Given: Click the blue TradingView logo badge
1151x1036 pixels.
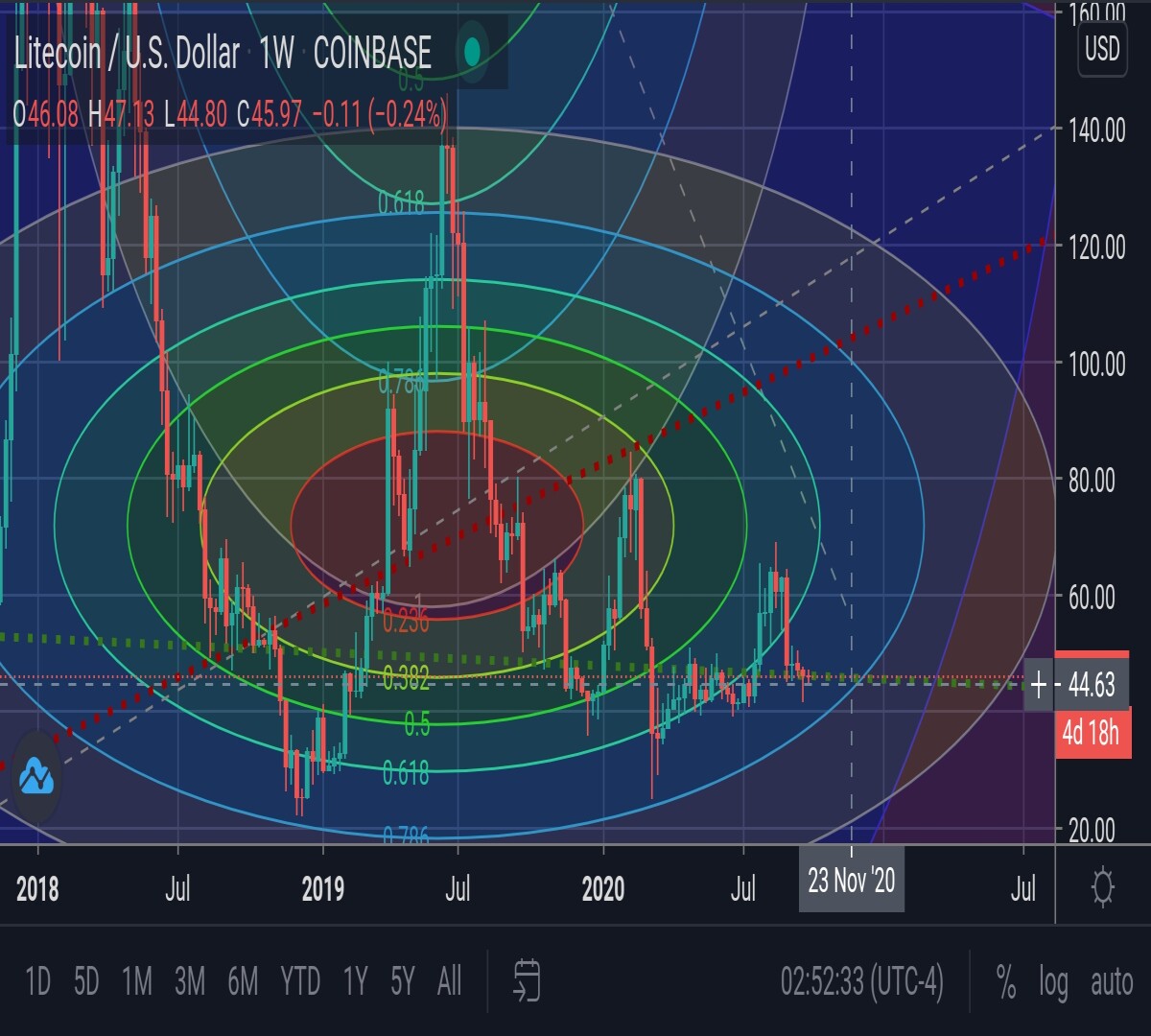Looking at the screenshot, I should click(35, 777).
